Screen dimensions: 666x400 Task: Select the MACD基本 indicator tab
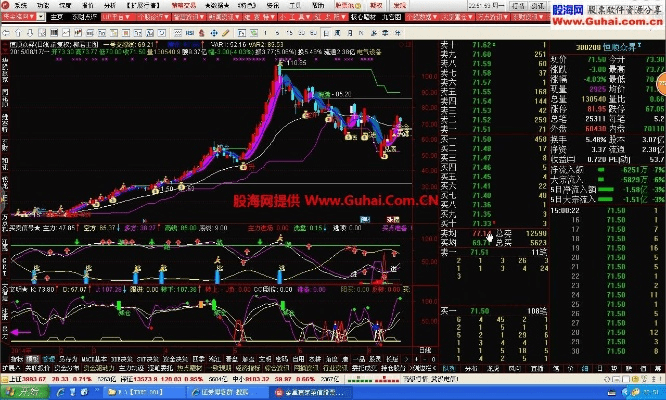tap(94, 359)
